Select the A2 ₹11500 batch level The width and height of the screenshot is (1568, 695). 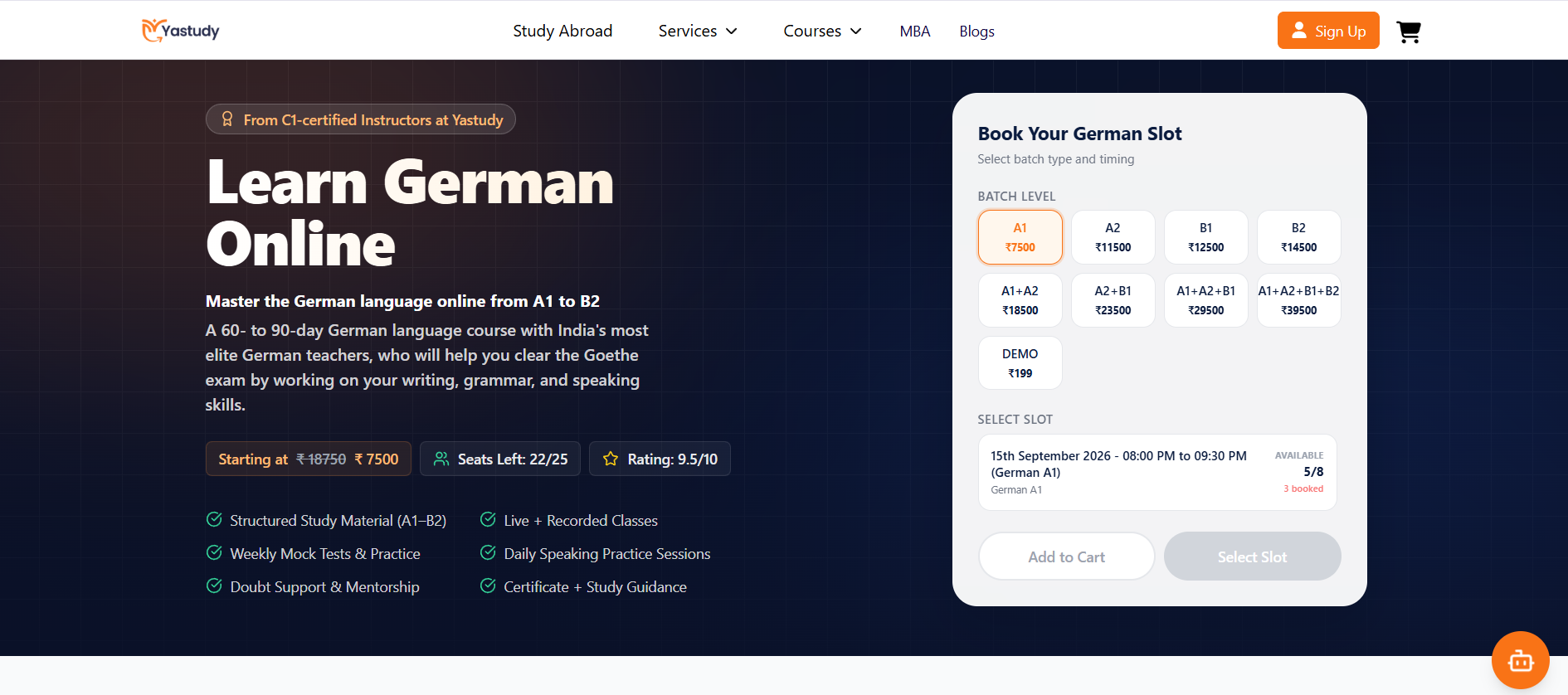tap(1113, 237)
